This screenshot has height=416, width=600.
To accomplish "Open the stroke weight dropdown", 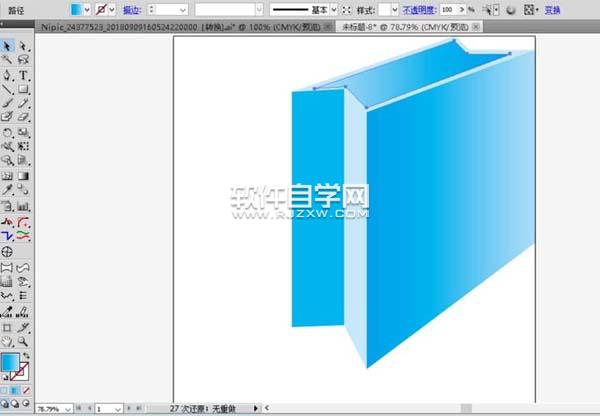I will 183,10.
